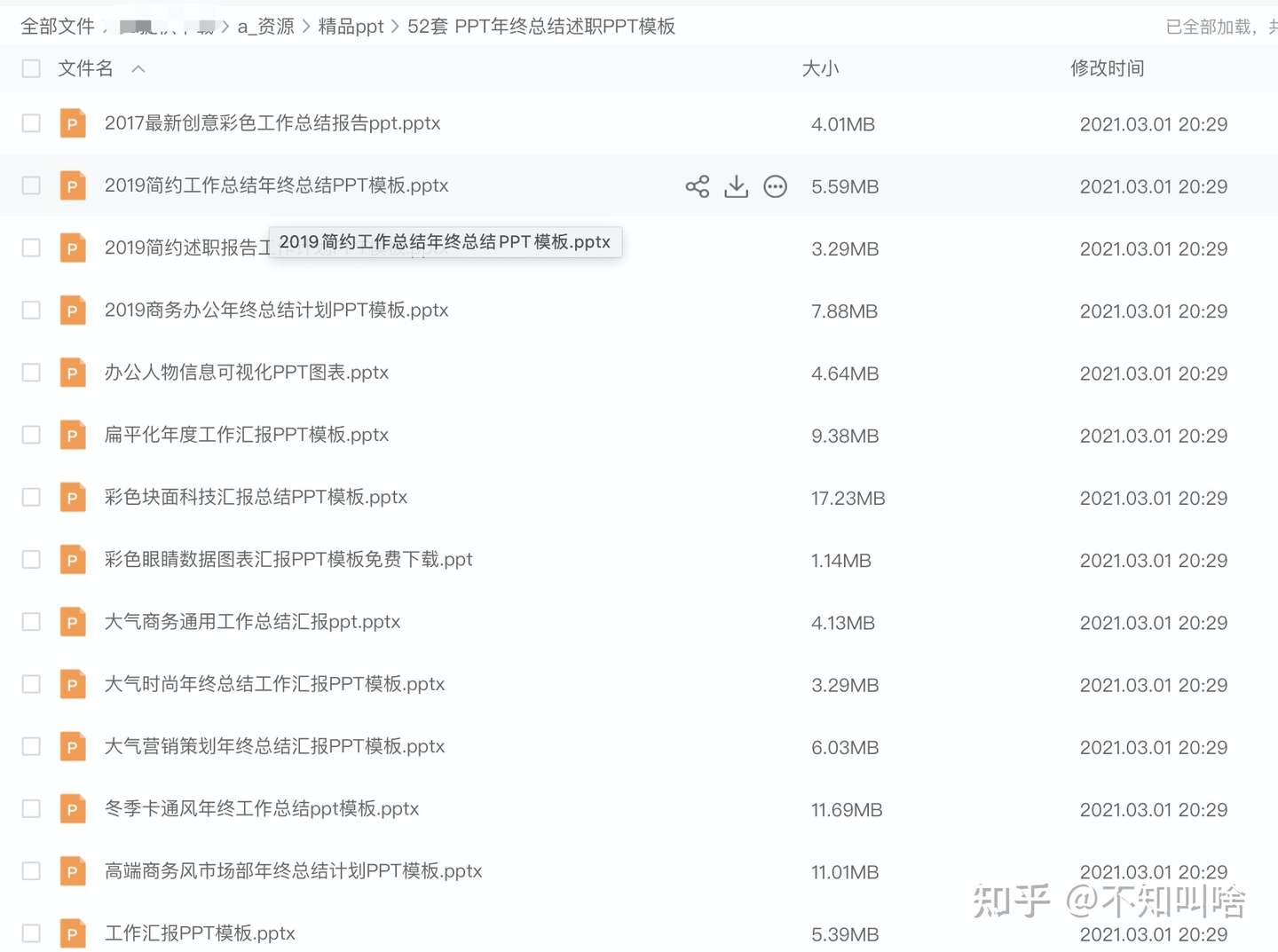Open file 大气时尚年终总结工作汇报PPT模板.pptx

click(x=274, y=684)
